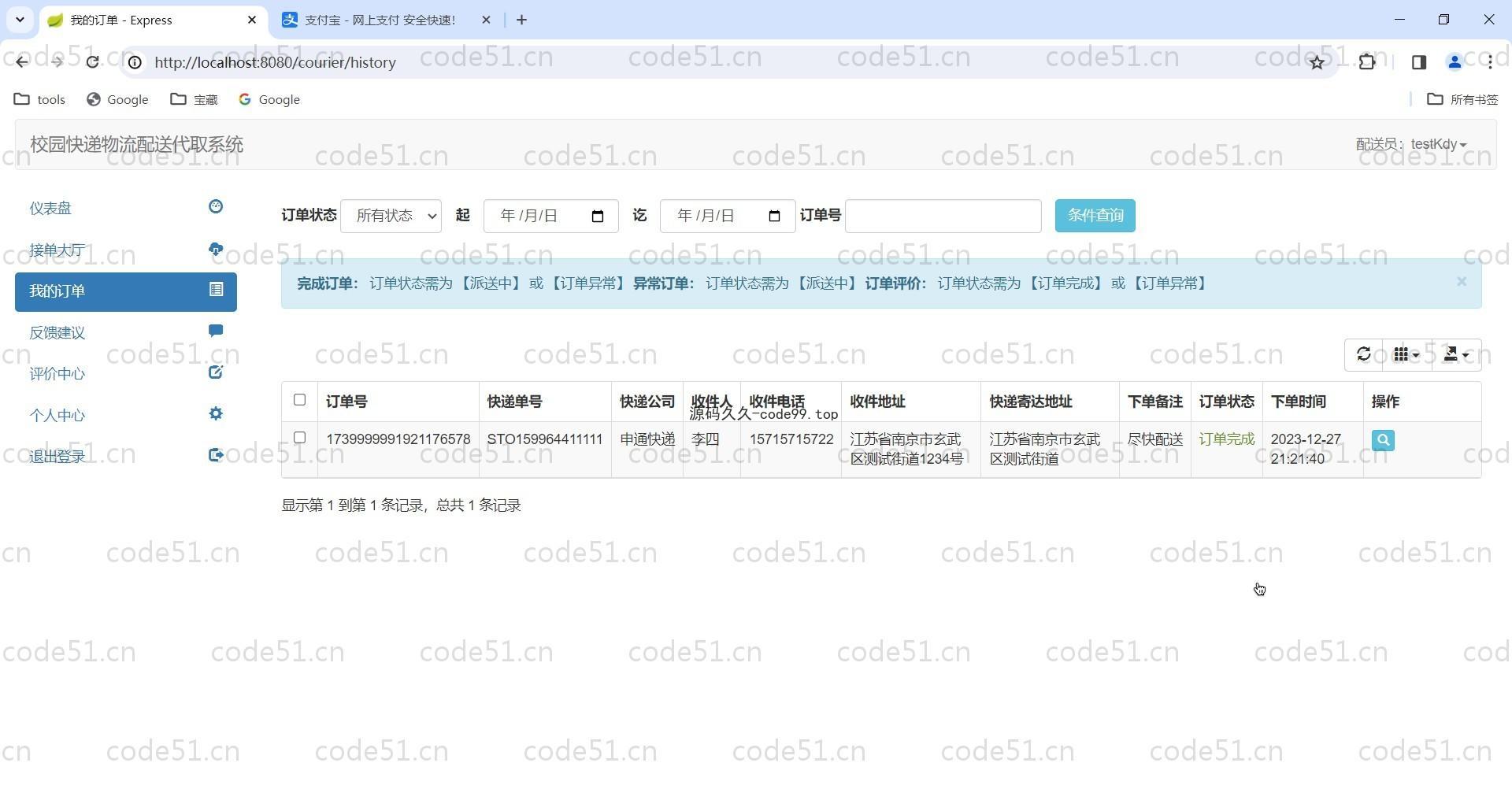Click the 订单状态 column header
Viewport: 1512px width, 811px height.
(x=1226, y=402)
